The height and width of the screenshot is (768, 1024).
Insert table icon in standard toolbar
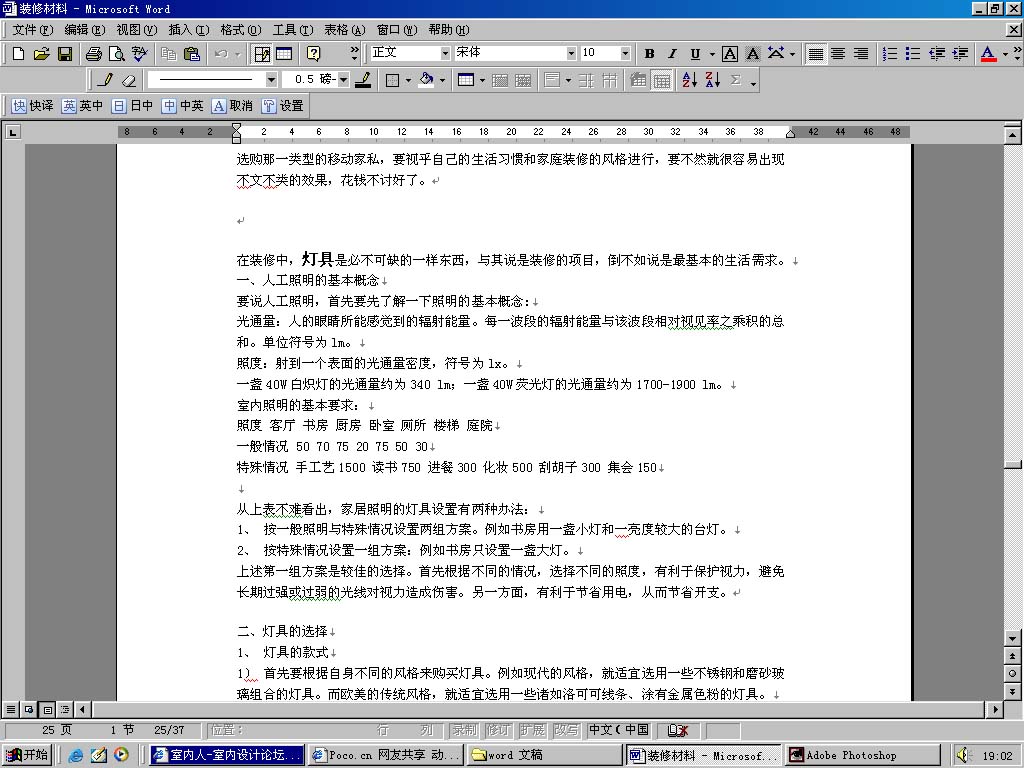click(284, 54)
